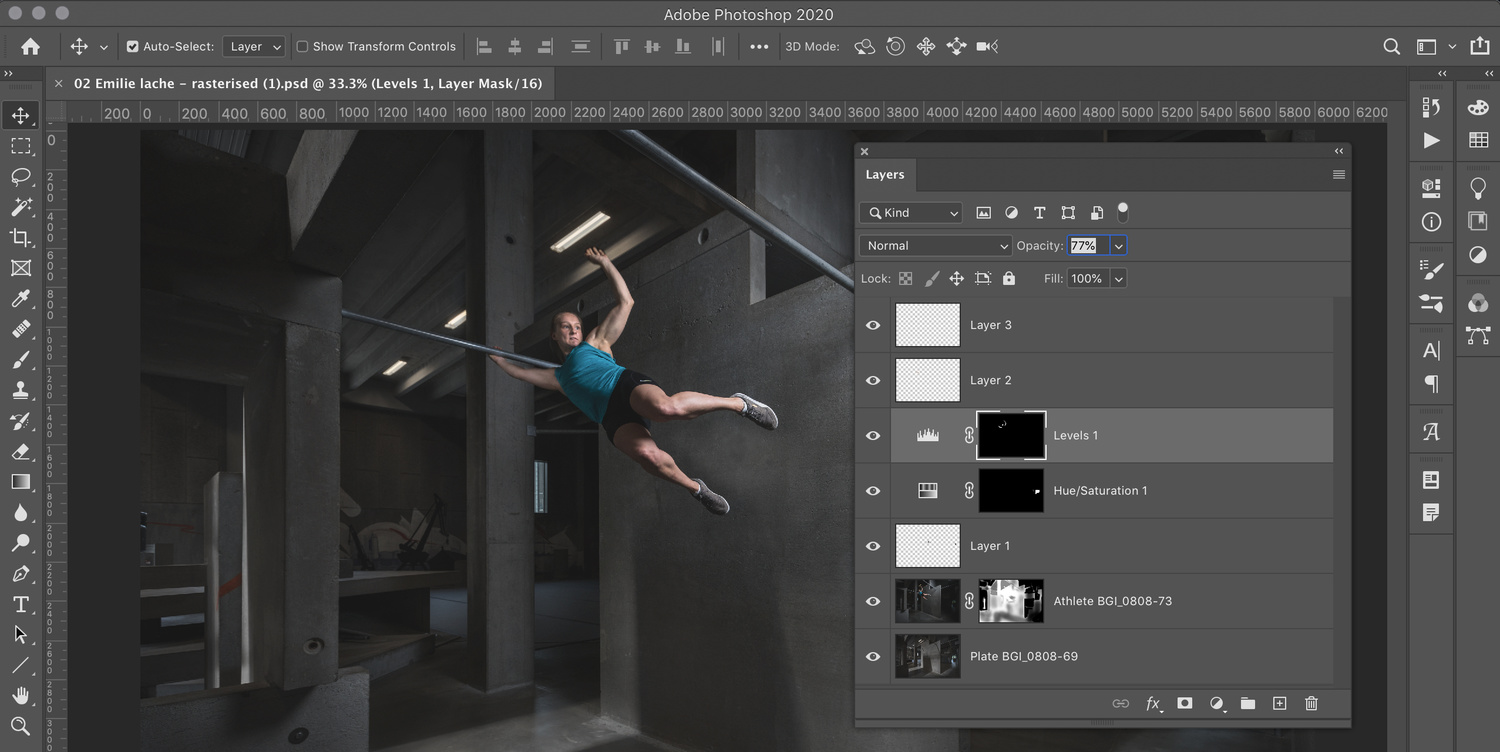
Task: Create a new layer in the Layers panel
Action: (x=1279, y=703)
